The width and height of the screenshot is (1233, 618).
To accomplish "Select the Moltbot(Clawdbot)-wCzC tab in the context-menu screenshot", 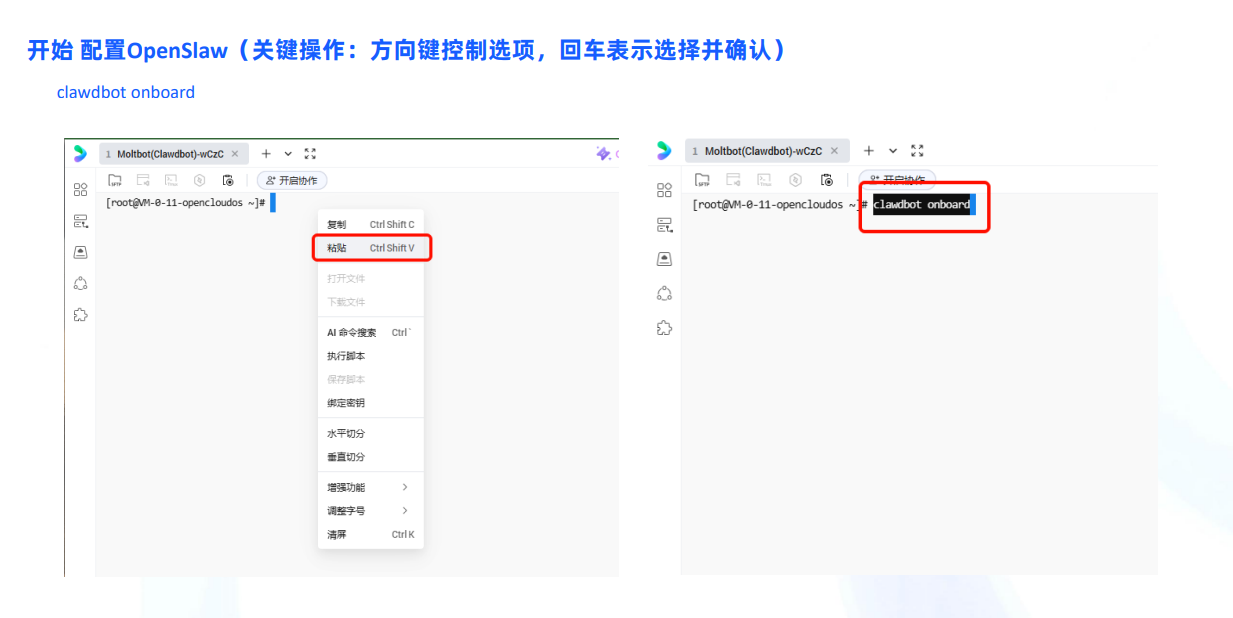I will [172, 154].
